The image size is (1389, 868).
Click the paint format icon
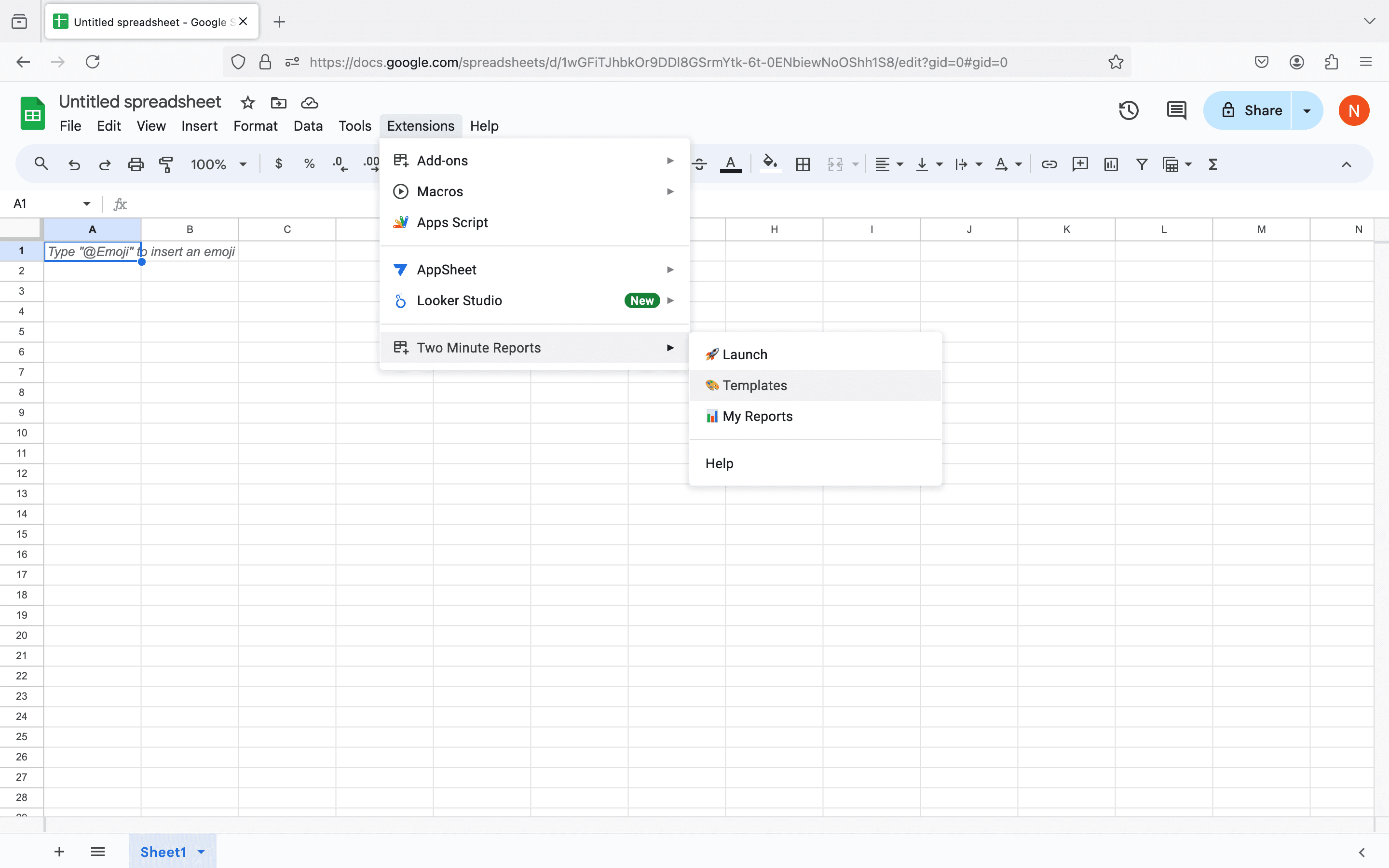pyautogui.click(x=166, y=165)
